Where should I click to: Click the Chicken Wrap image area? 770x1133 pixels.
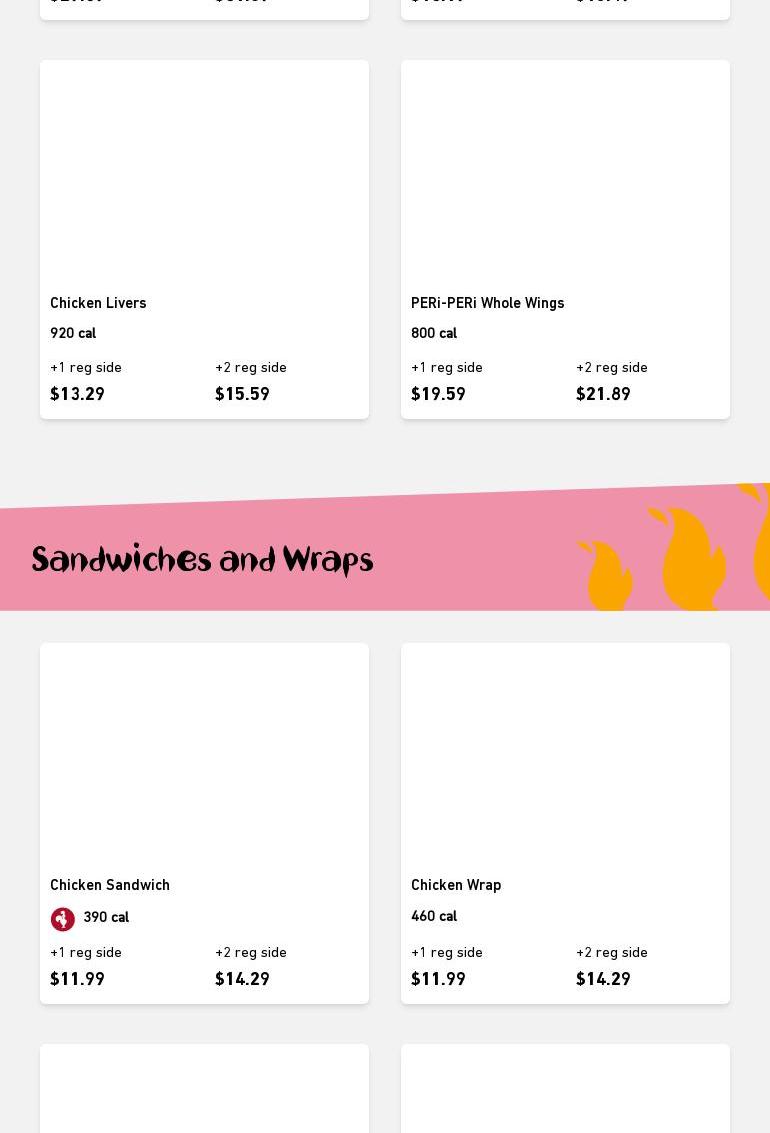(566, 755)
